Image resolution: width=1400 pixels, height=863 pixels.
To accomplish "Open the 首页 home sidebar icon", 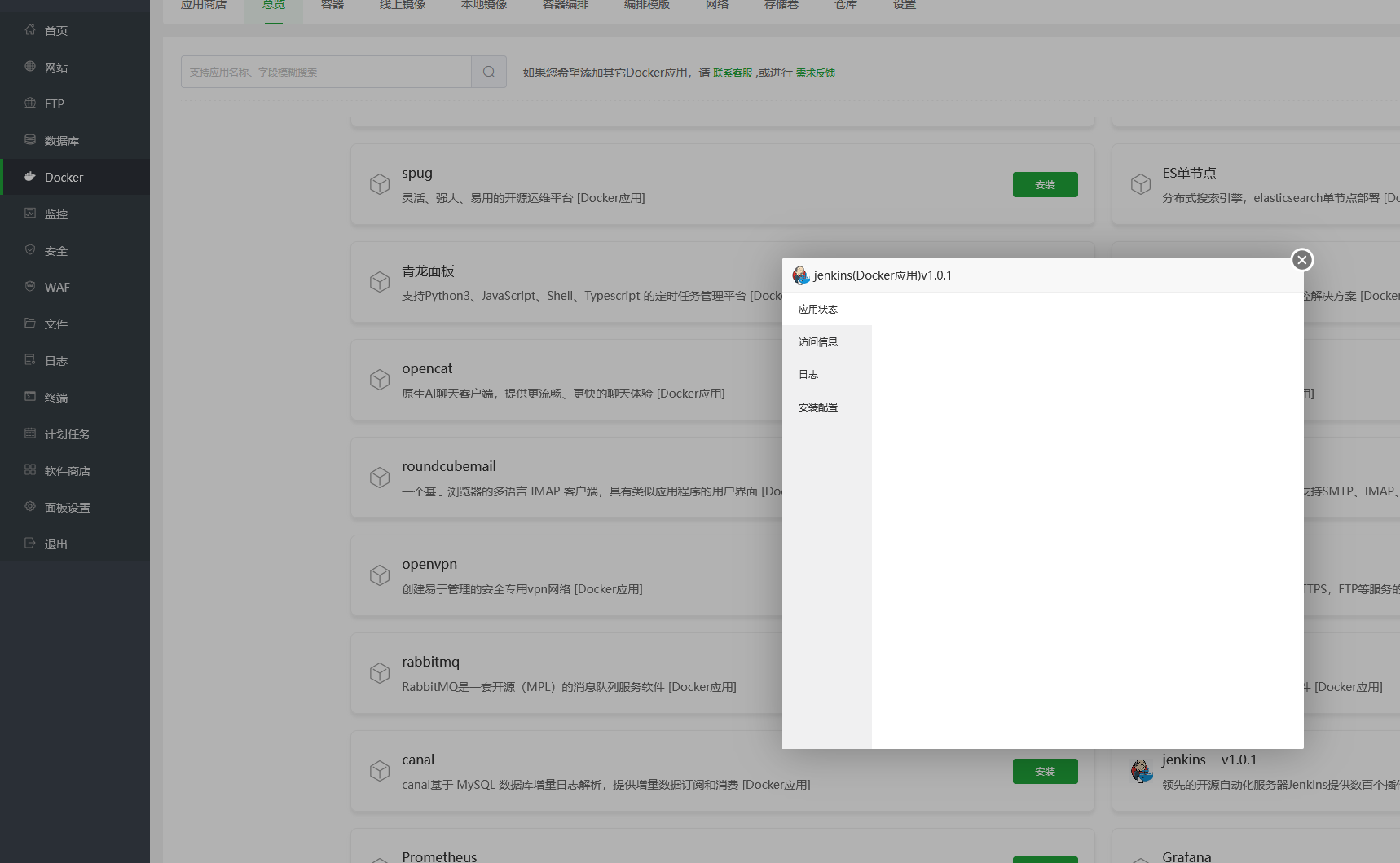I will click(30, 30).
